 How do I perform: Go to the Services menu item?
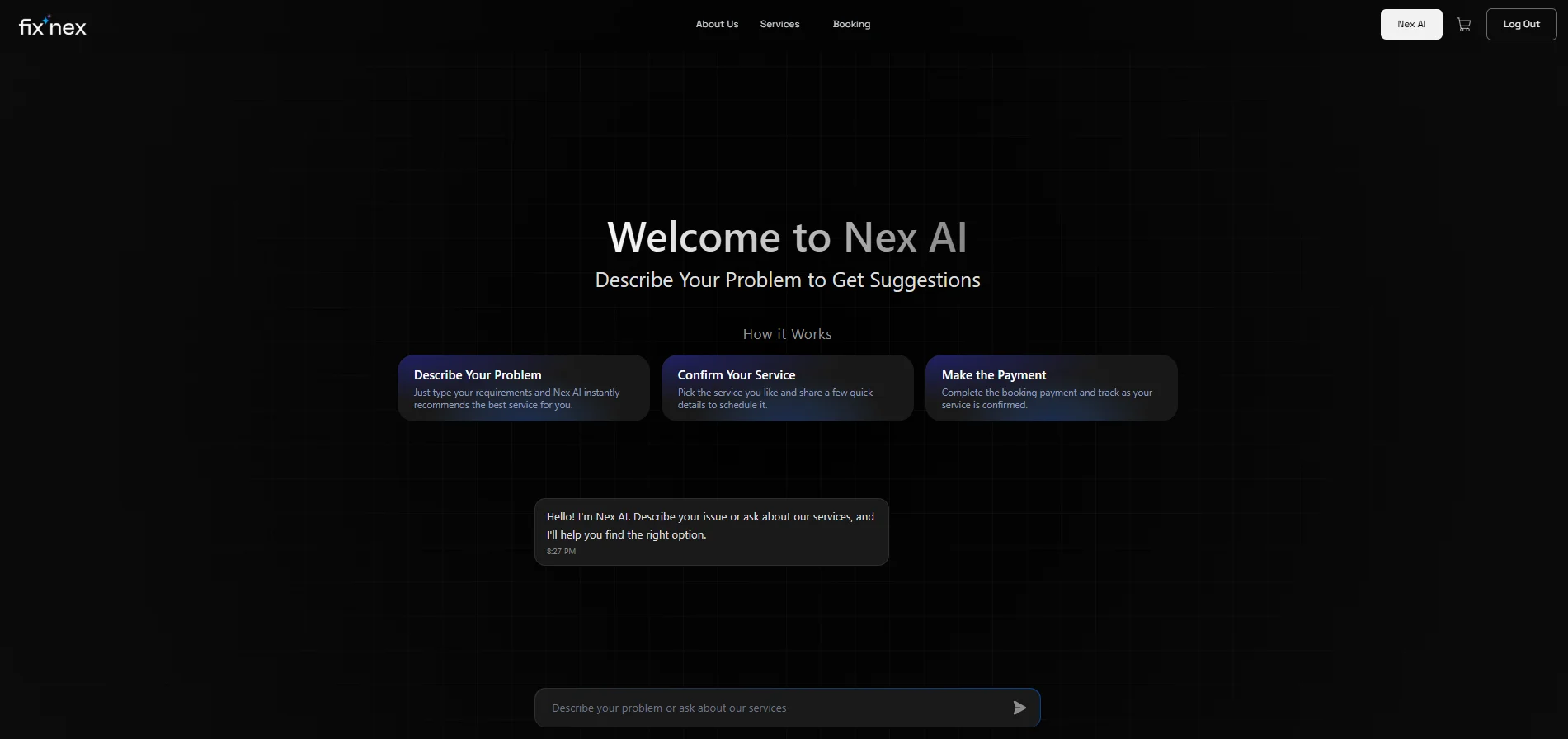(779, 24)
